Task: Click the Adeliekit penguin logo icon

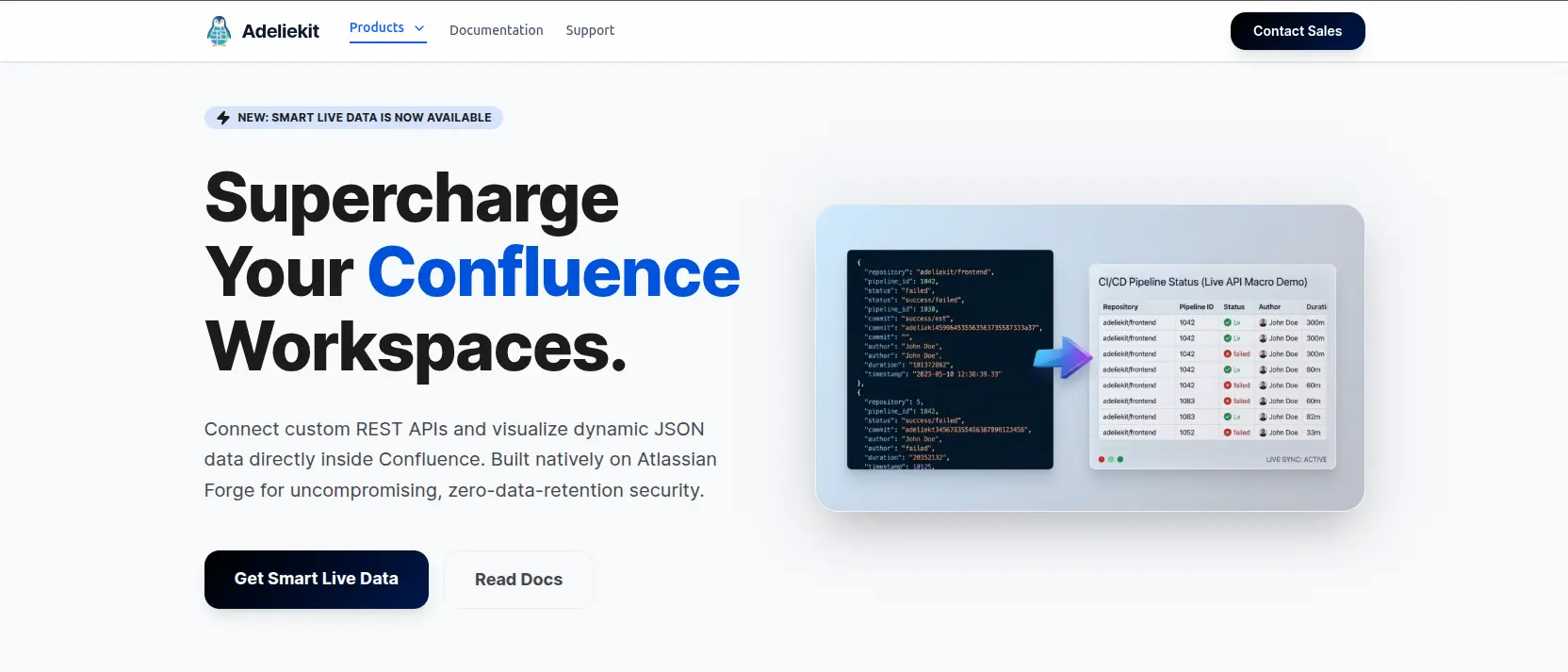Action: coord(219,31)
